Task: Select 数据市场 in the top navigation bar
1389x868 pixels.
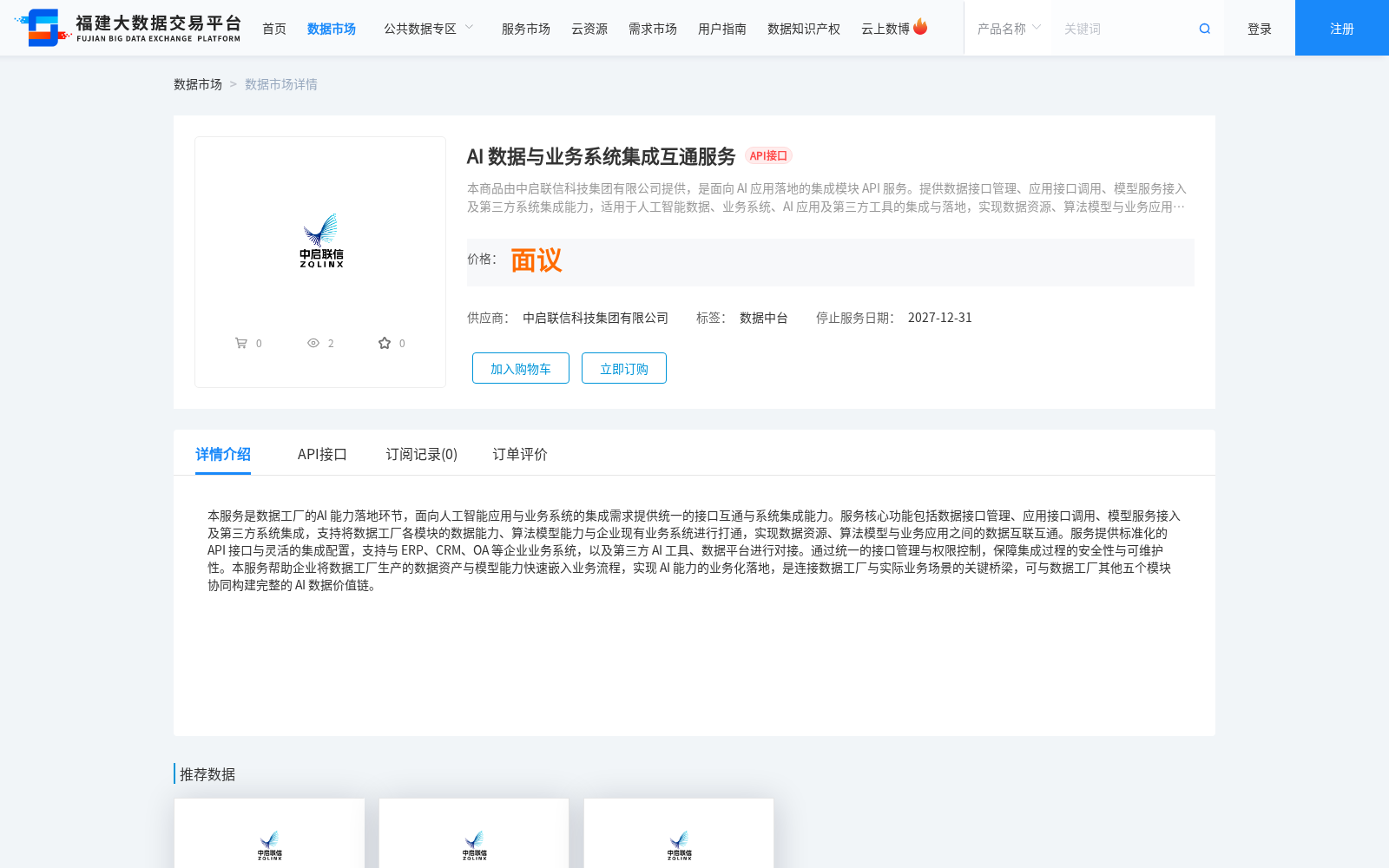Action: pos(332,29)
